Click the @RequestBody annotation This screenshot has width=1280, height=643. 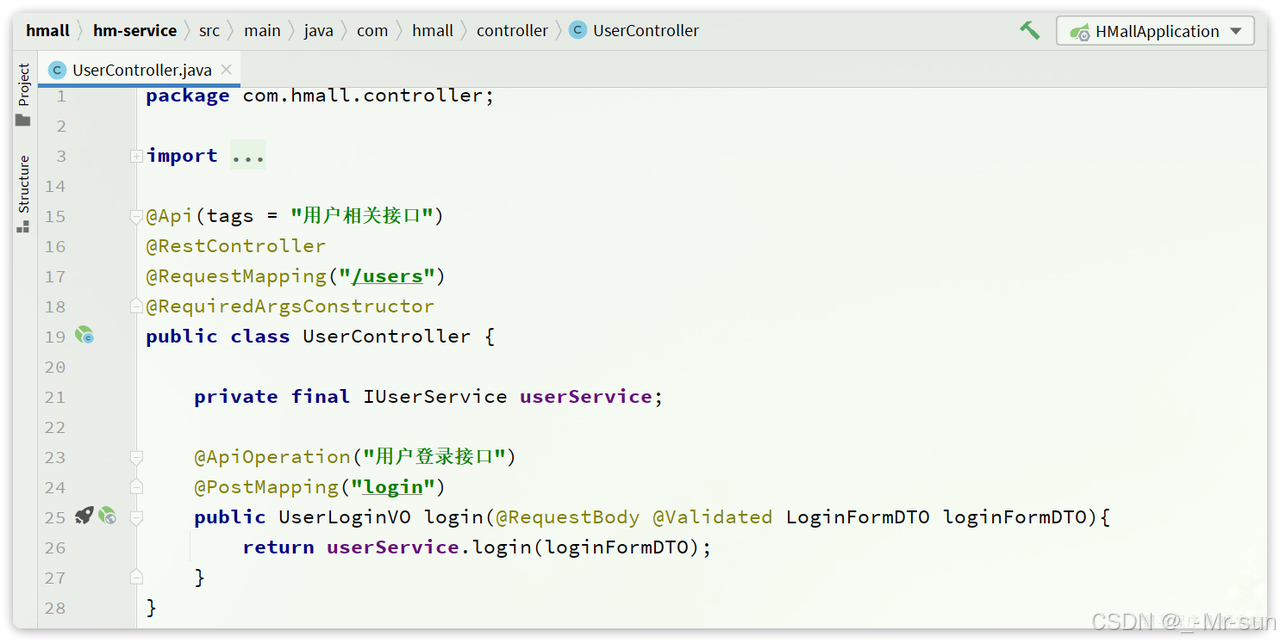tap(568, 517)
